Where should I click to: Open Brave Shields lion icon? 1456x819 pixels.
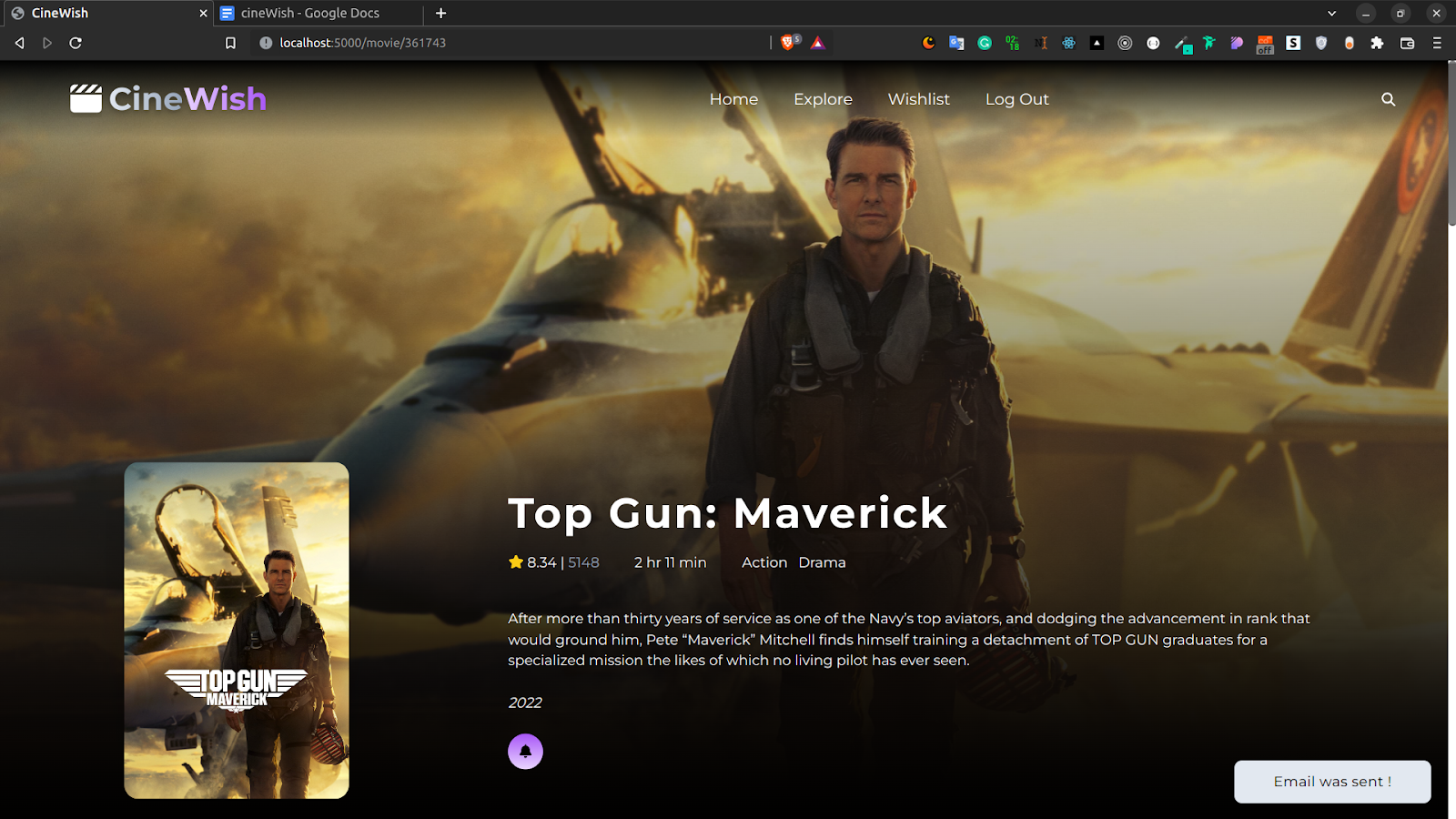pos(790,42)
